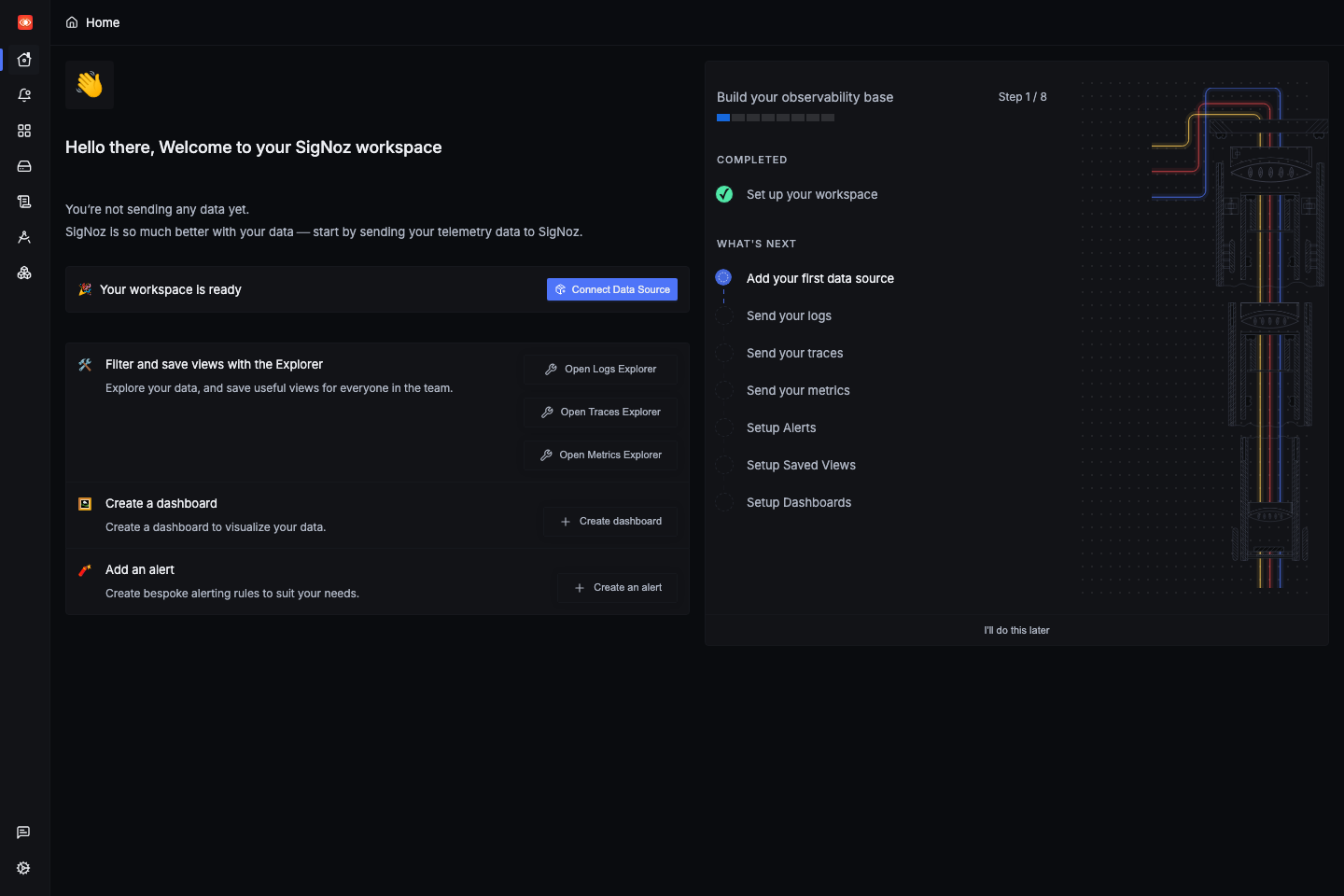The height and width of the screenshot is (896, 1344).
Task: Click the Add an alert title
Action: coord(140,569)
